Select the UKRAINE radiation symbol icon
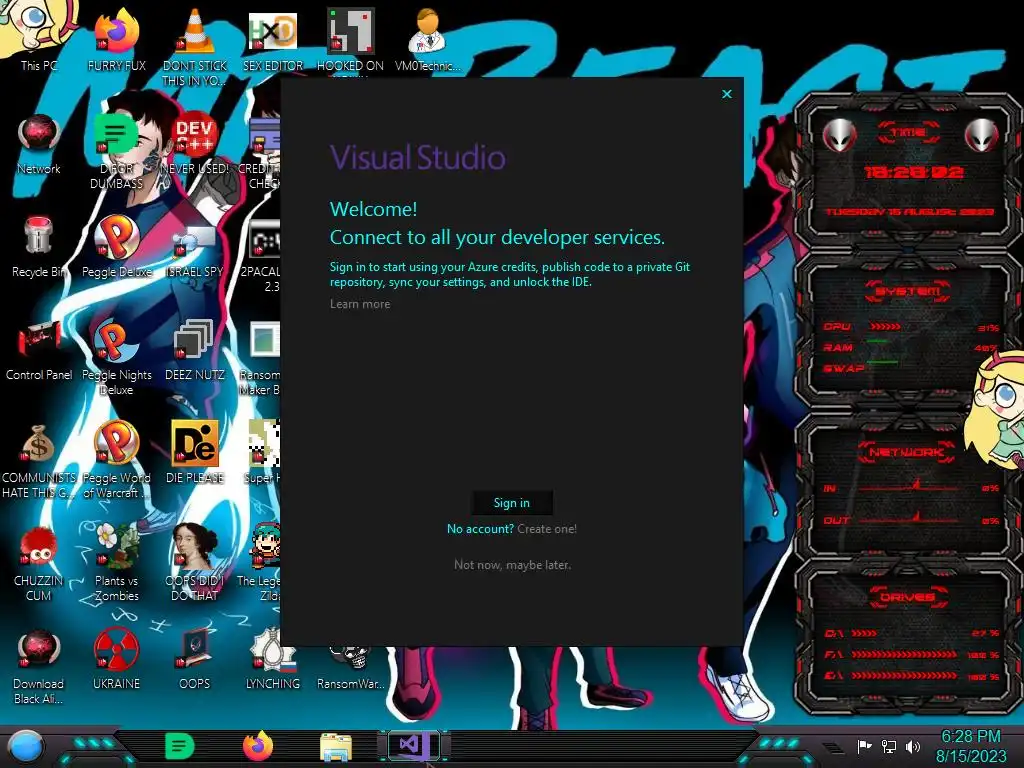1024x768 pixels. [x=116, y=658]
